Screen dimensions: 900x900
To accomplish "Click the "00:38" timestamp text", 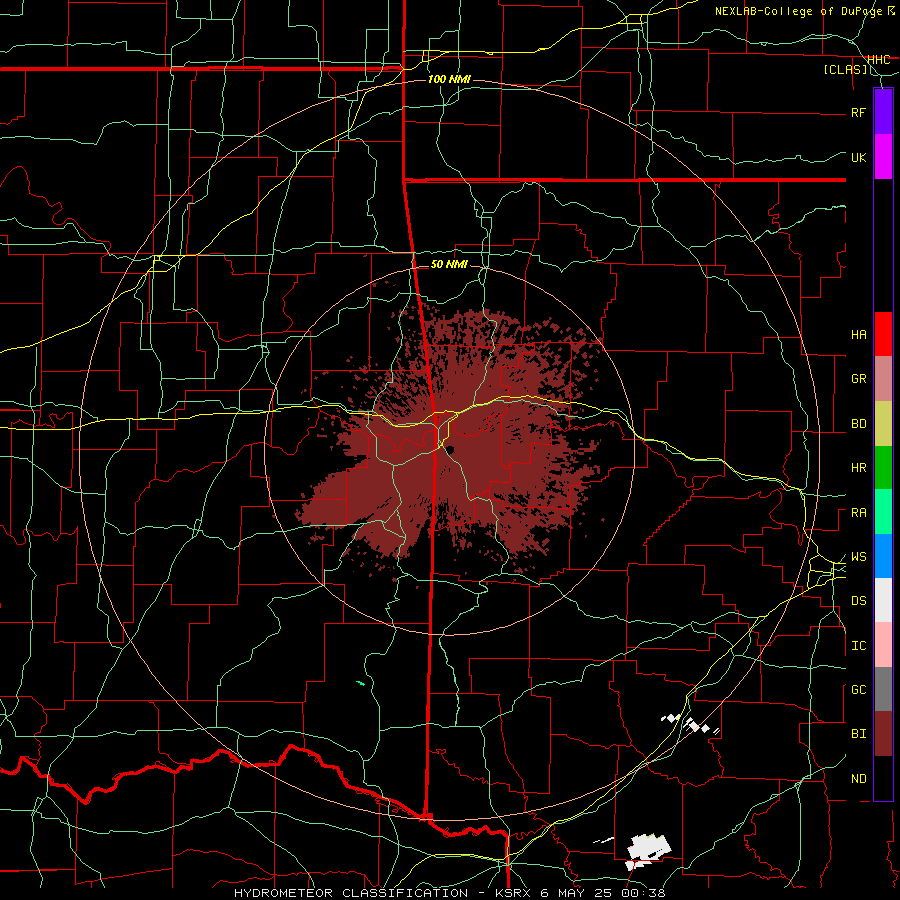I will (x=642, y=893).
